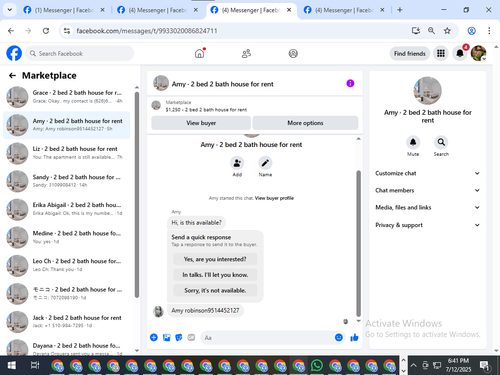Click More options button
This screenshot has height=375, width=500.
tap(305, 123)
